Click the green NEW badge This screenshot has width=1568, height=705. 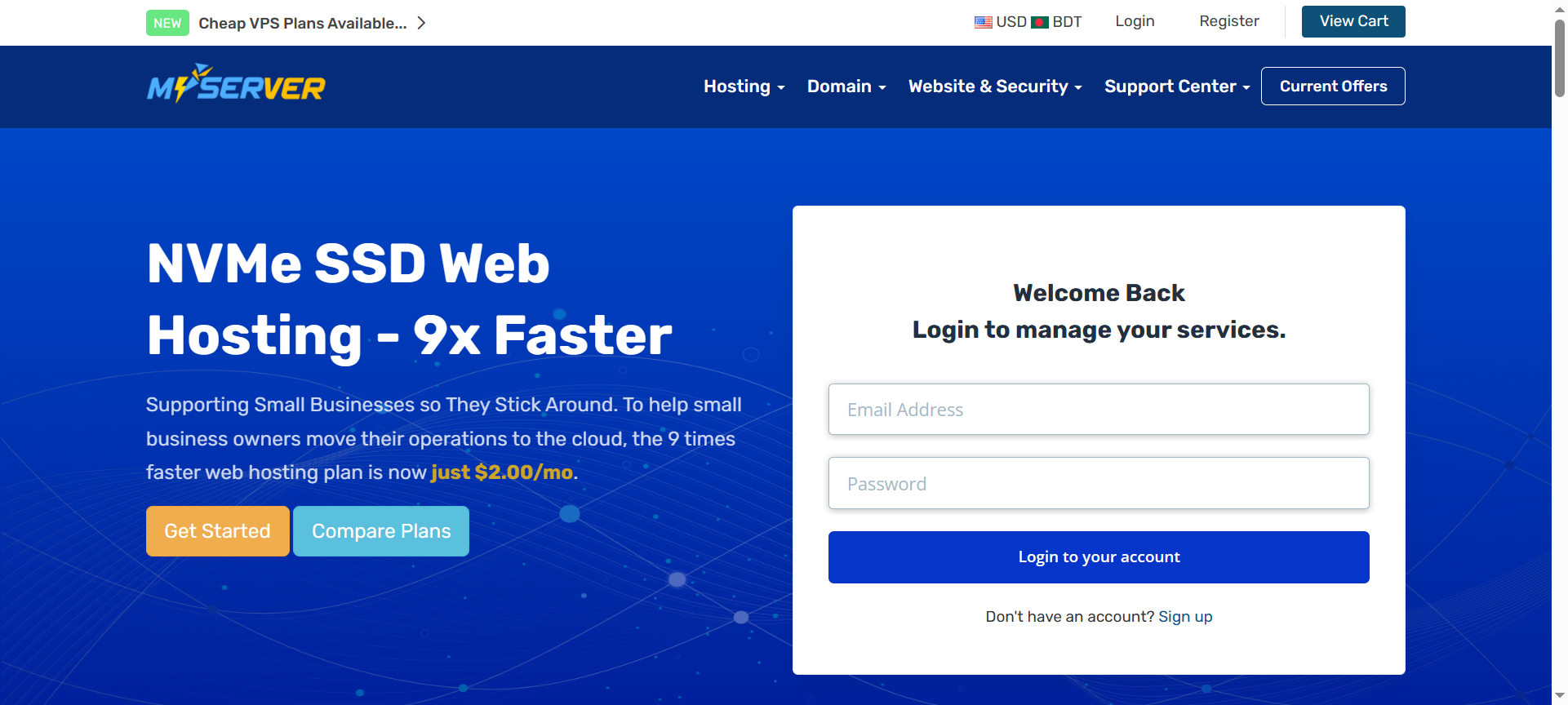pos(167,23)
